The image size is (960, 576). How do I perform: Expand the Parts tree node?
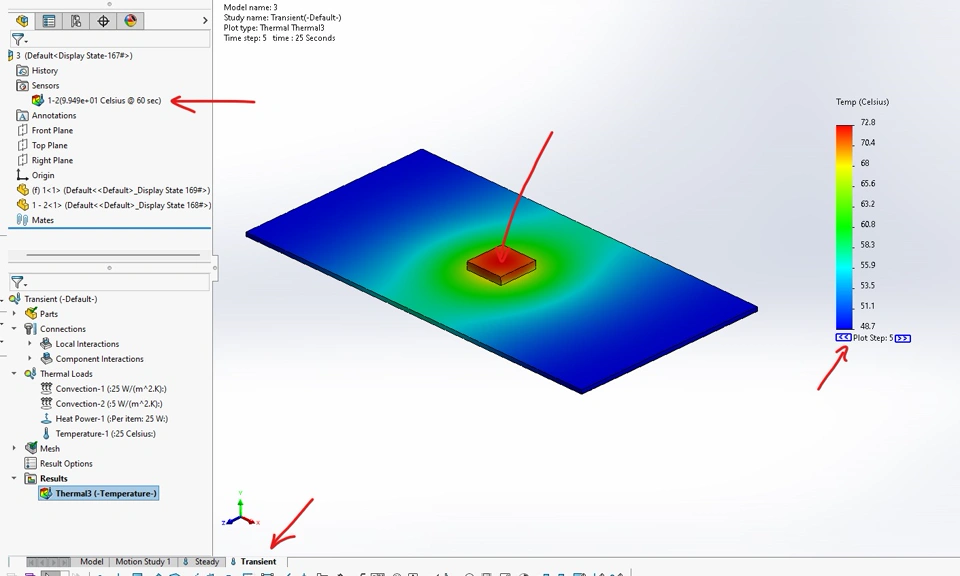click(x=14, y=313)
